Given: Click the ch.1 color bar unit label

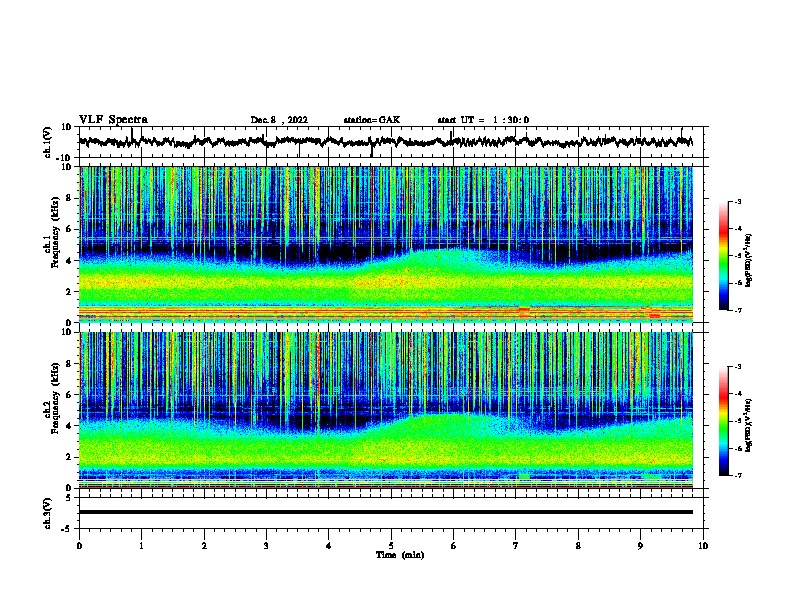Looking at the screenshot, I should pos(748,261).
